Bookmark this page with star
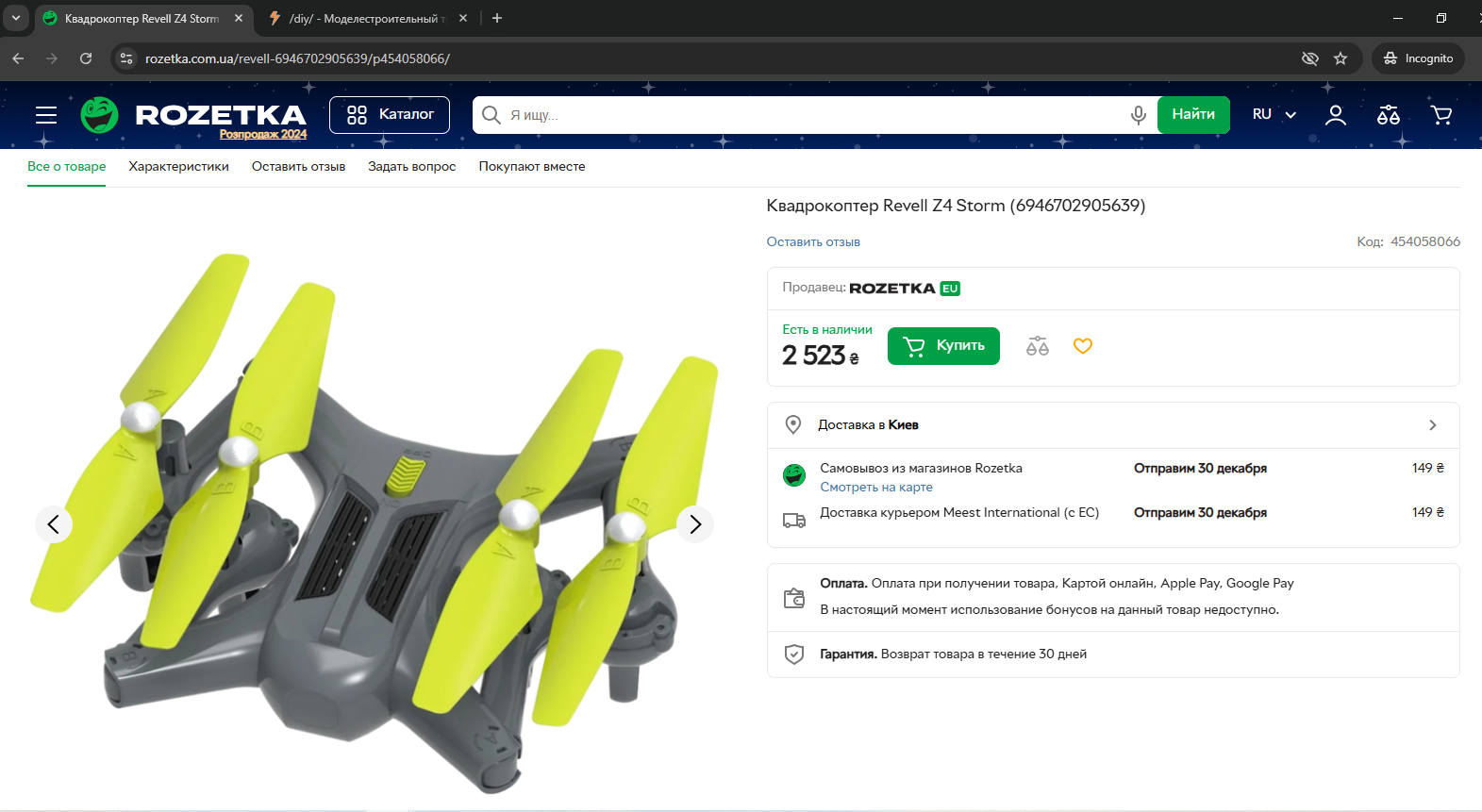This screenshot has height=812, width=1482. coord(1340,58)
